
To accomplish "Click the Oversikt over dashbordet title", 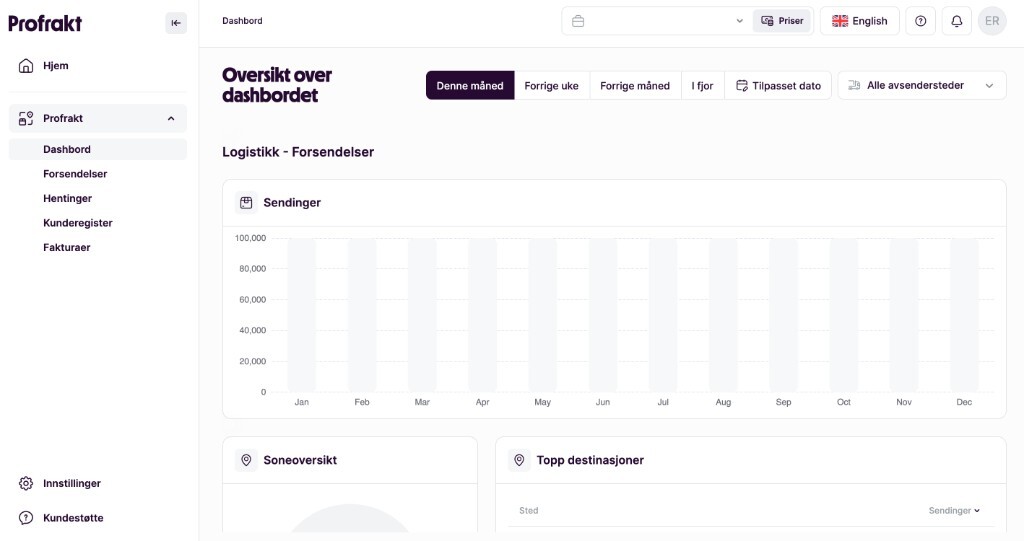I will pos(277,85).
